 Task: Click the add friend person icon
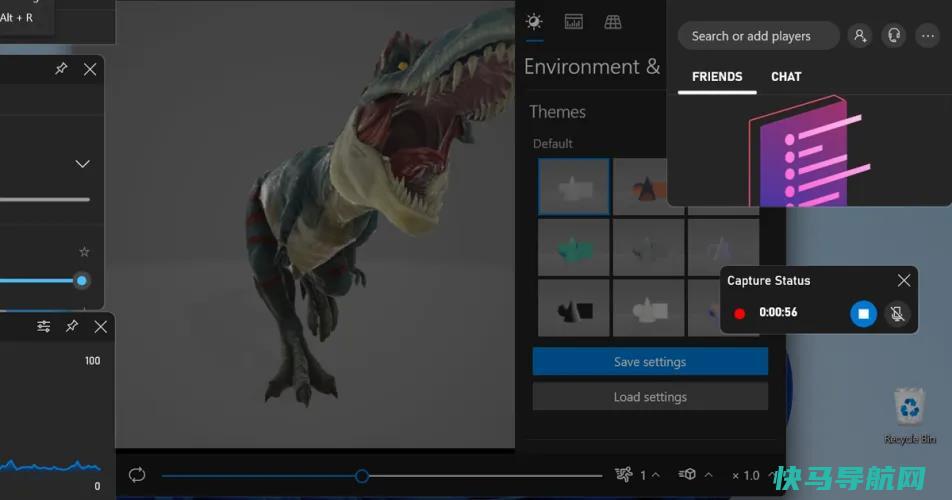point(860,36)
